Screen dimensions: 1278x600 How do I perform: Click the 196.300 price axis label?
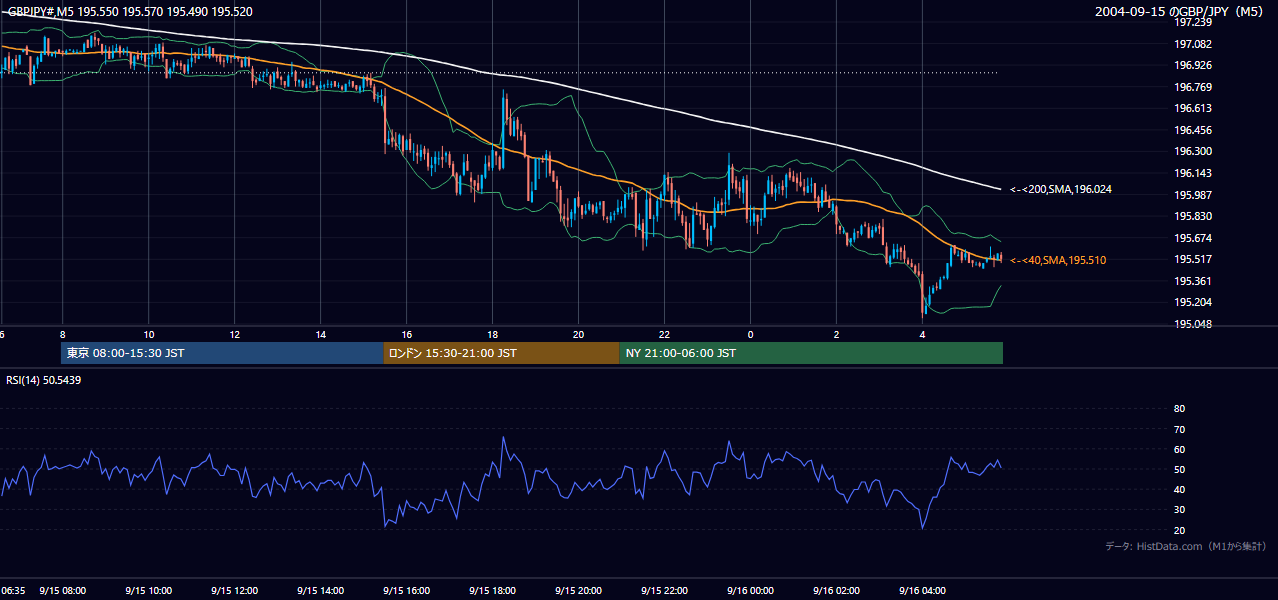[1192, 151]
